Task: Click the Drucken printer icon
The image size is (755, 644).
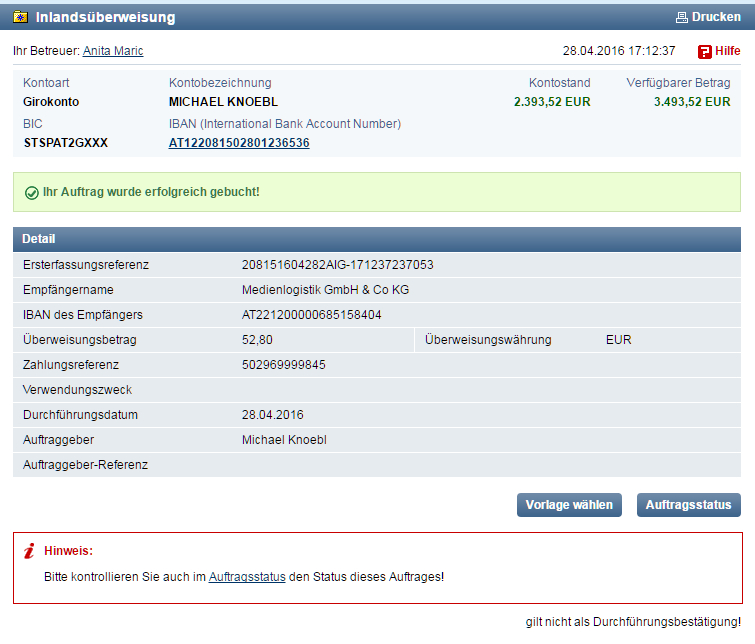Action: click(681, 18)
